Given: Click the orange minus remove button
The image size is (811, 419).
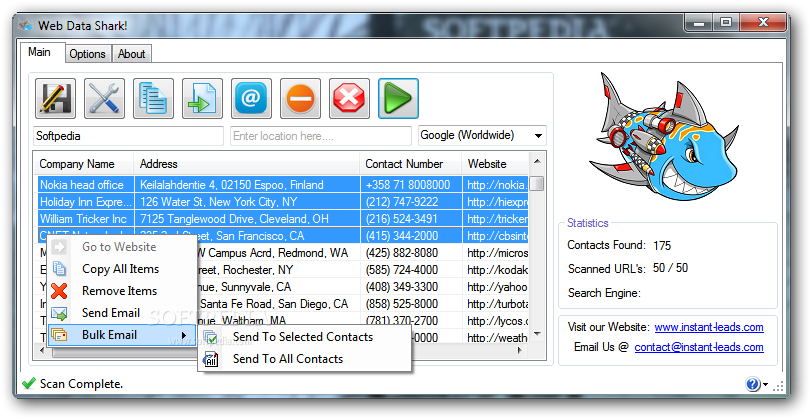Looking at the screenshot, I should pos(301,98).
